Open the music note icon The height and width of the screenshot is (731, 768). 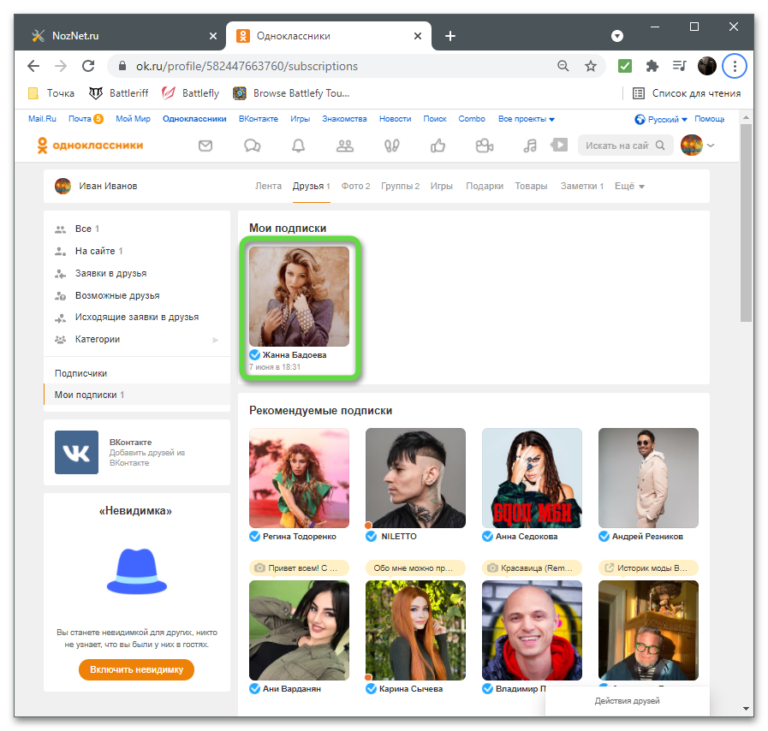point(530,146)
